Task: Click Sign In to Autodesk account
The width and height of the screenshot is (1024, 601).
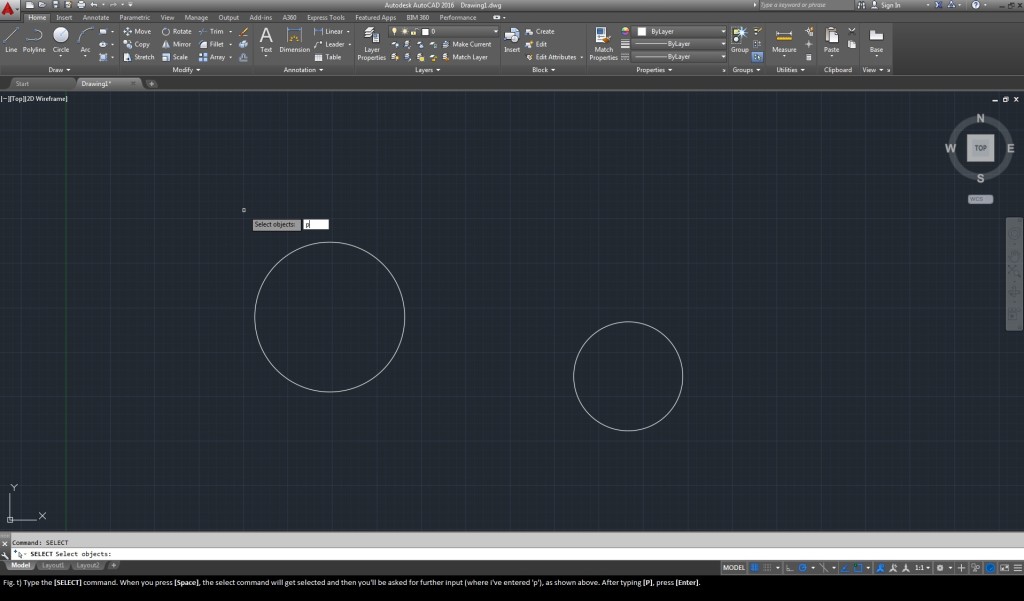Action: (888, 5)
